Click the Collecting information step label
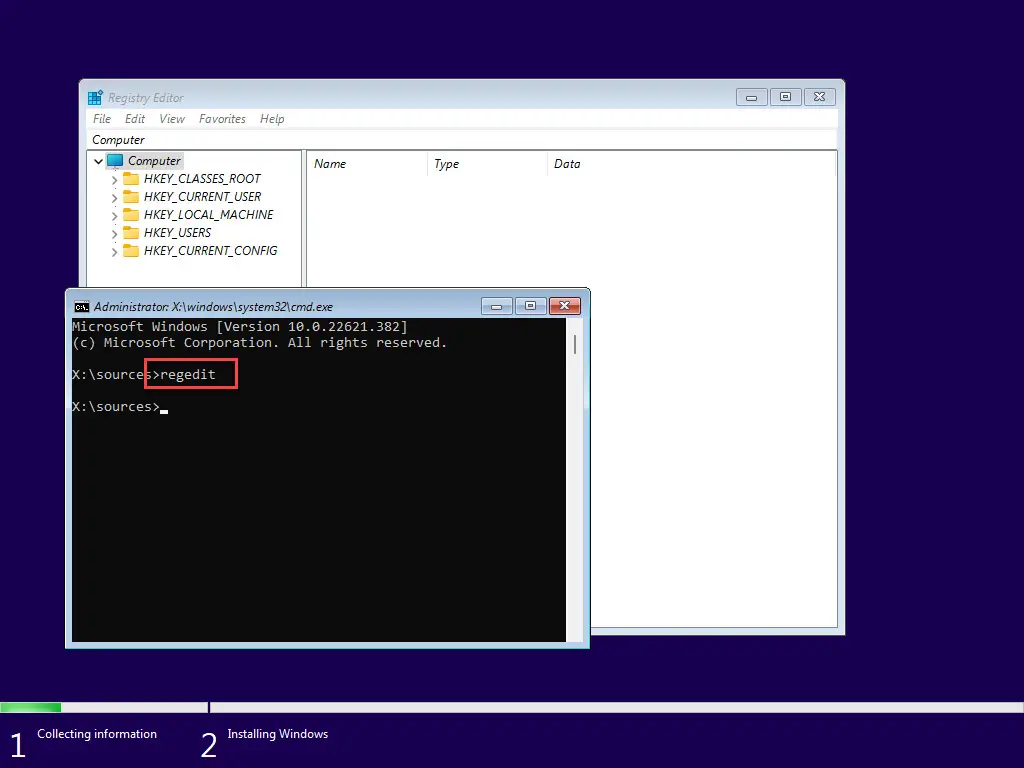The image size is (1024, 768). pos(97,734)
